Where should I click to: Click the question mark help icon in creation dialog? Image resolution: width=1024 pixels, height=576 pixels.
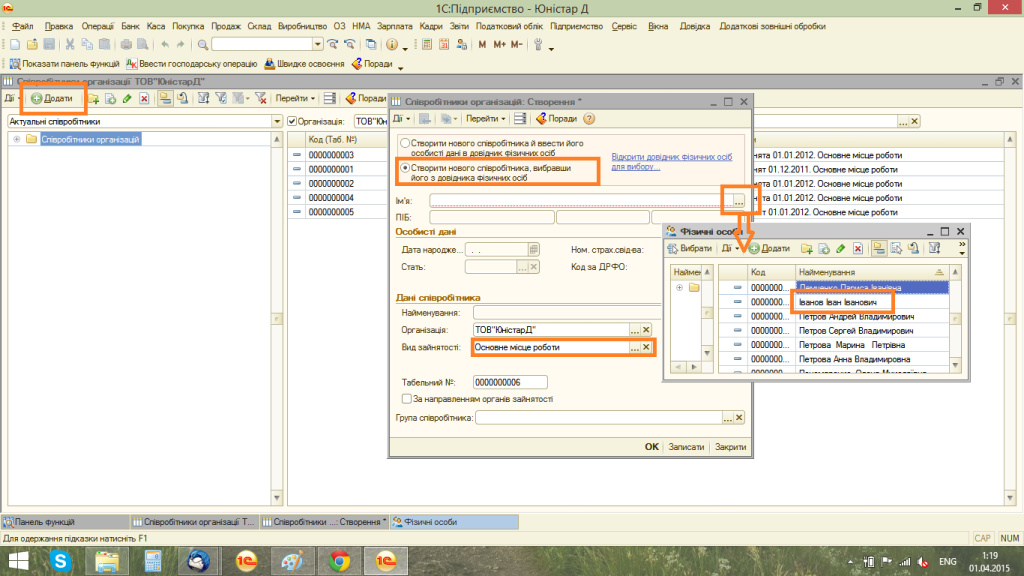pos(589,119)
